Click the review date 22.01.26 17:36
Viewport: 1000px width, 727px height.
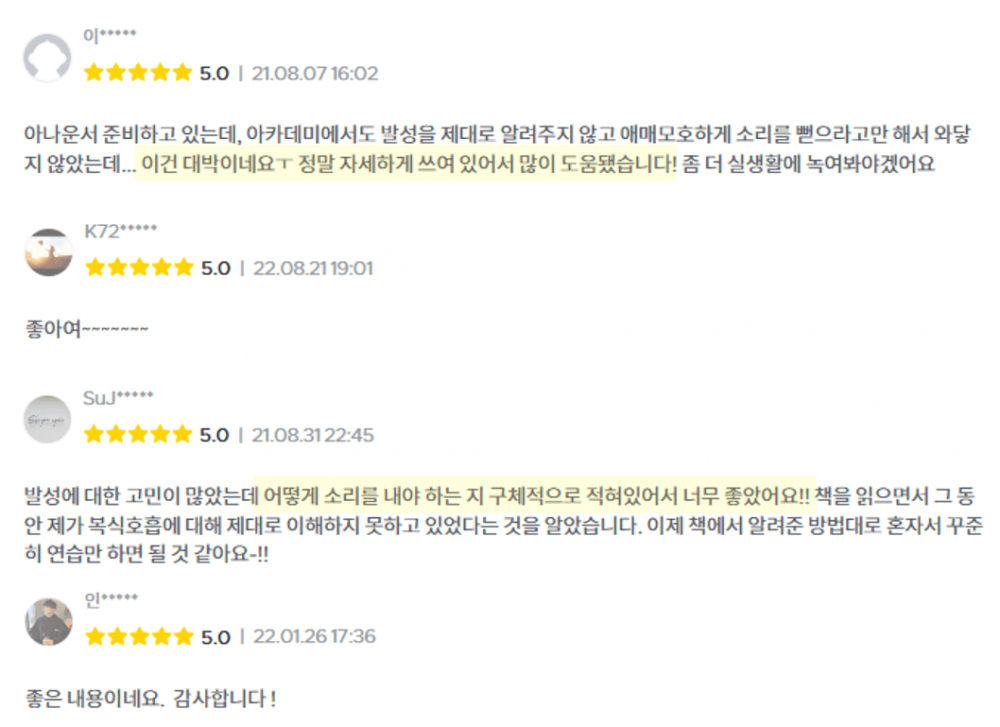314,636
